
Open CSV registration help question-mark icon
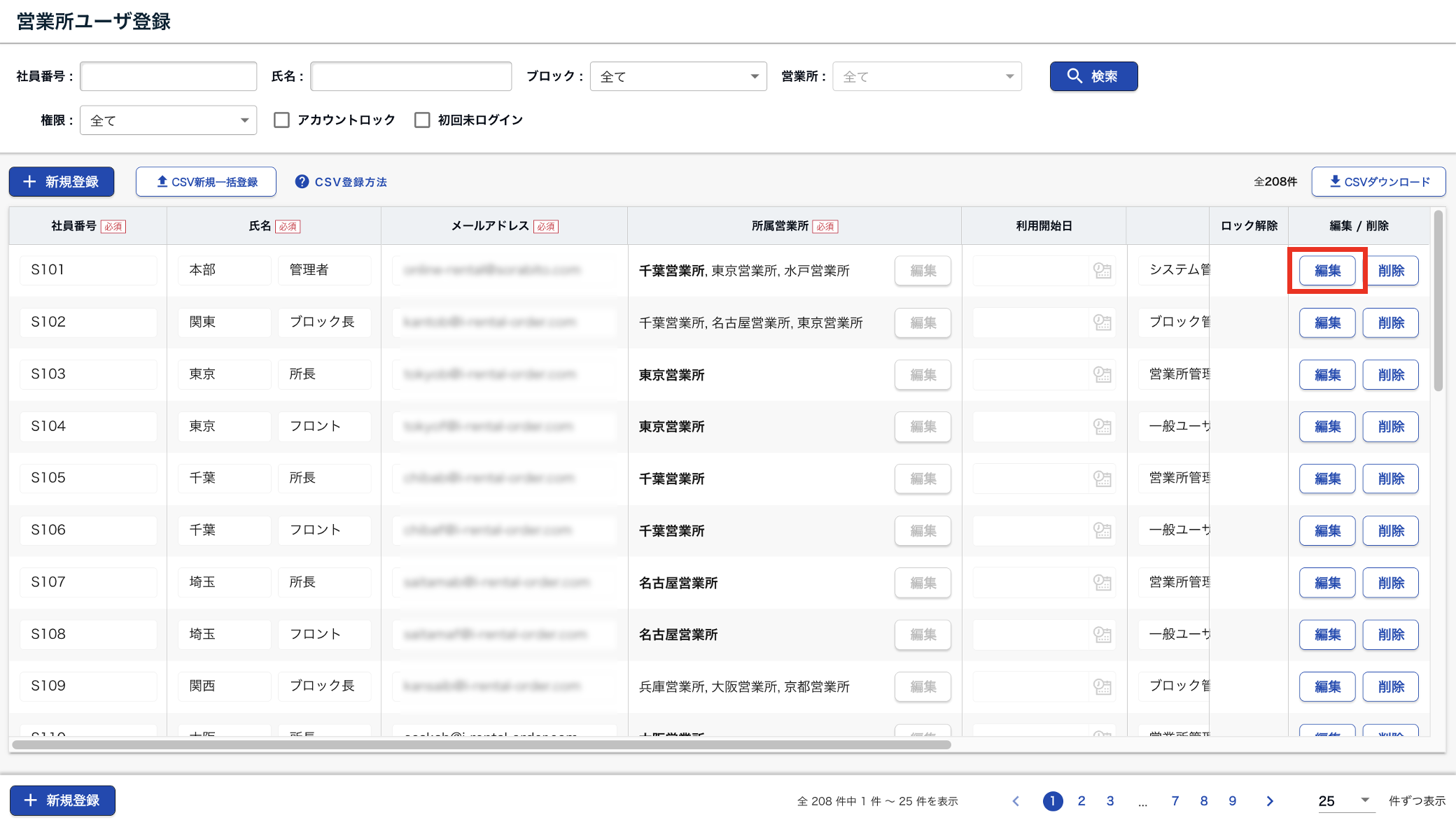tap(302, 182)
